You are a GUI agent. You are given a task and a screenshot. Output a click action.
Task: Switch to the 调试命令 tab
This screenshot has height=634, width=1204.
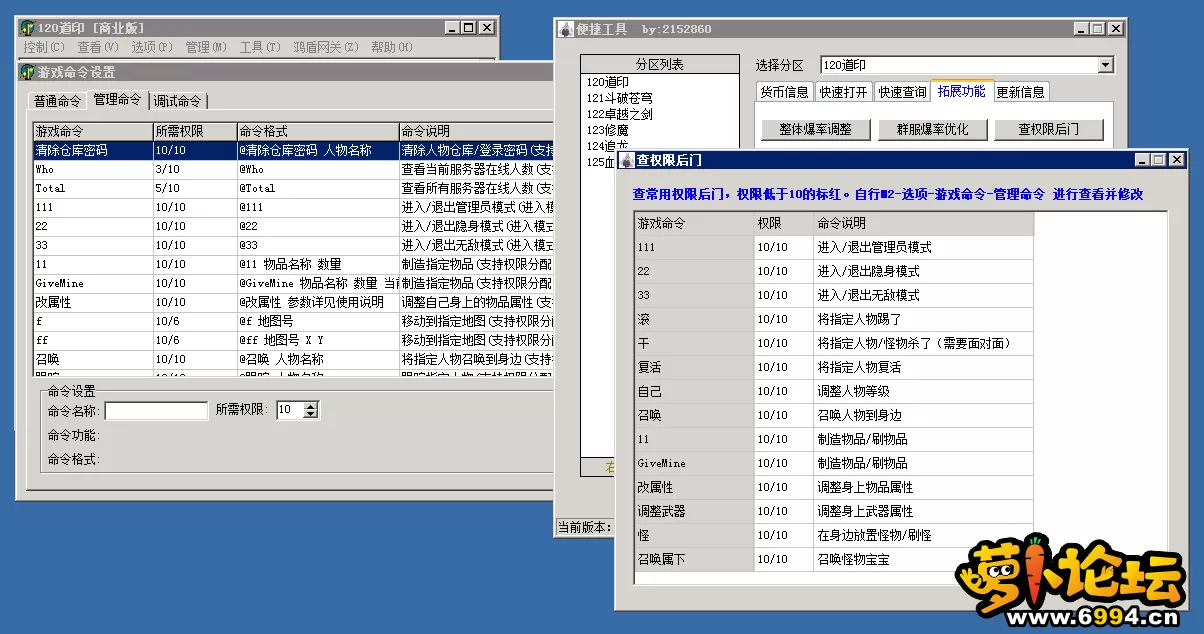click(178, 101)
